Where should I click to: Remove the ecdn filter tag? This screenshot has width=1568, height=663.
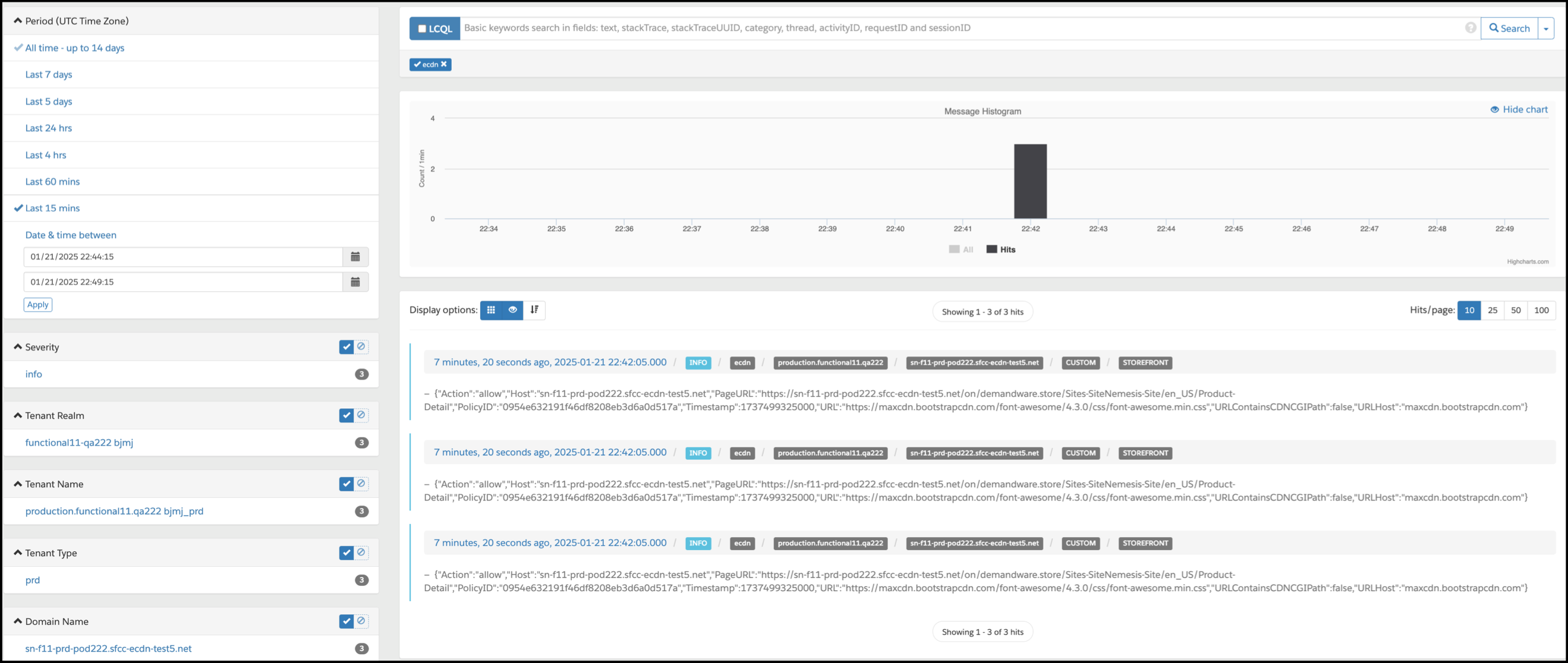coord(444,65)
